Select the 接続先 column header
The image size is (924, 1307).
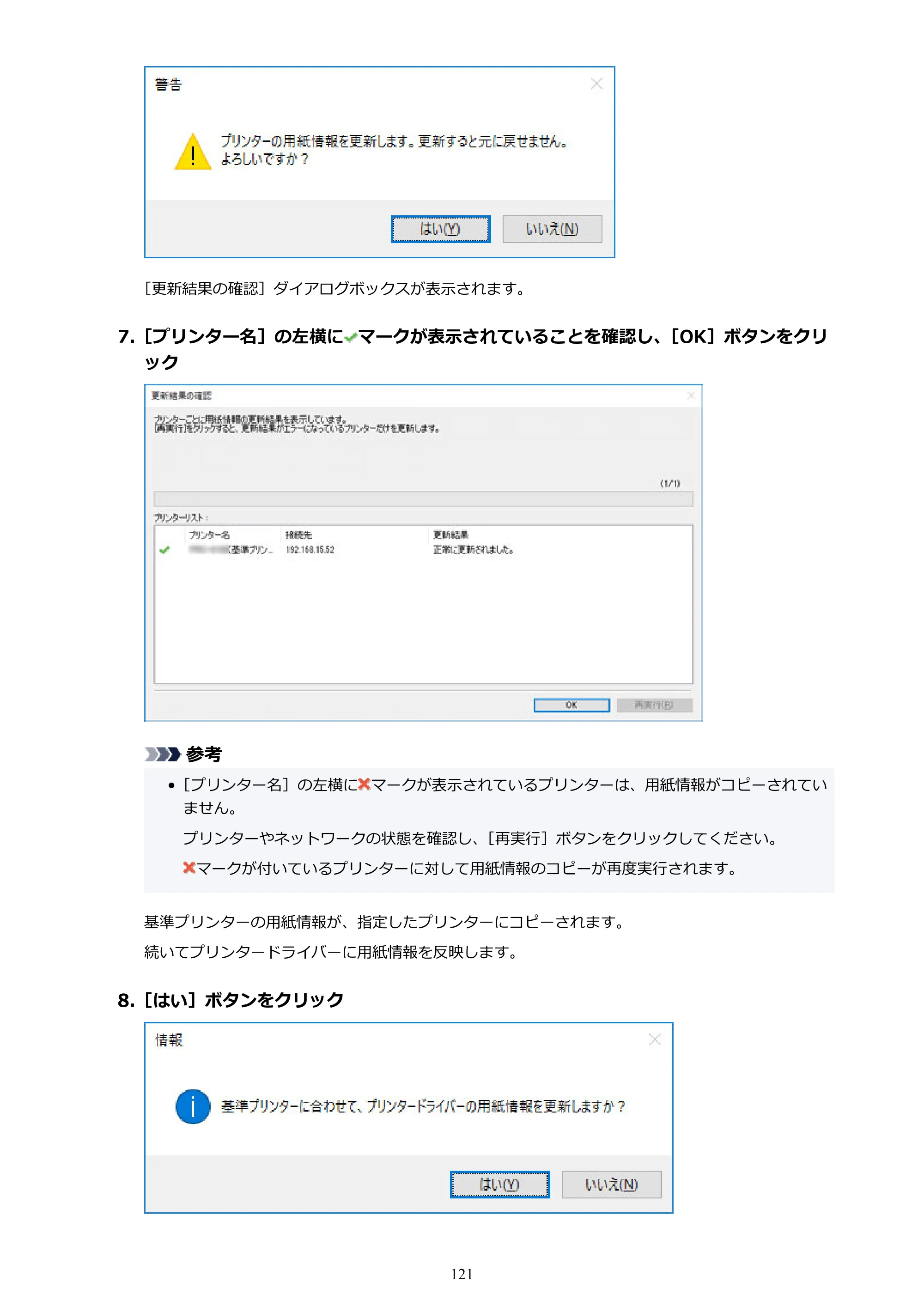coord(298,535)
